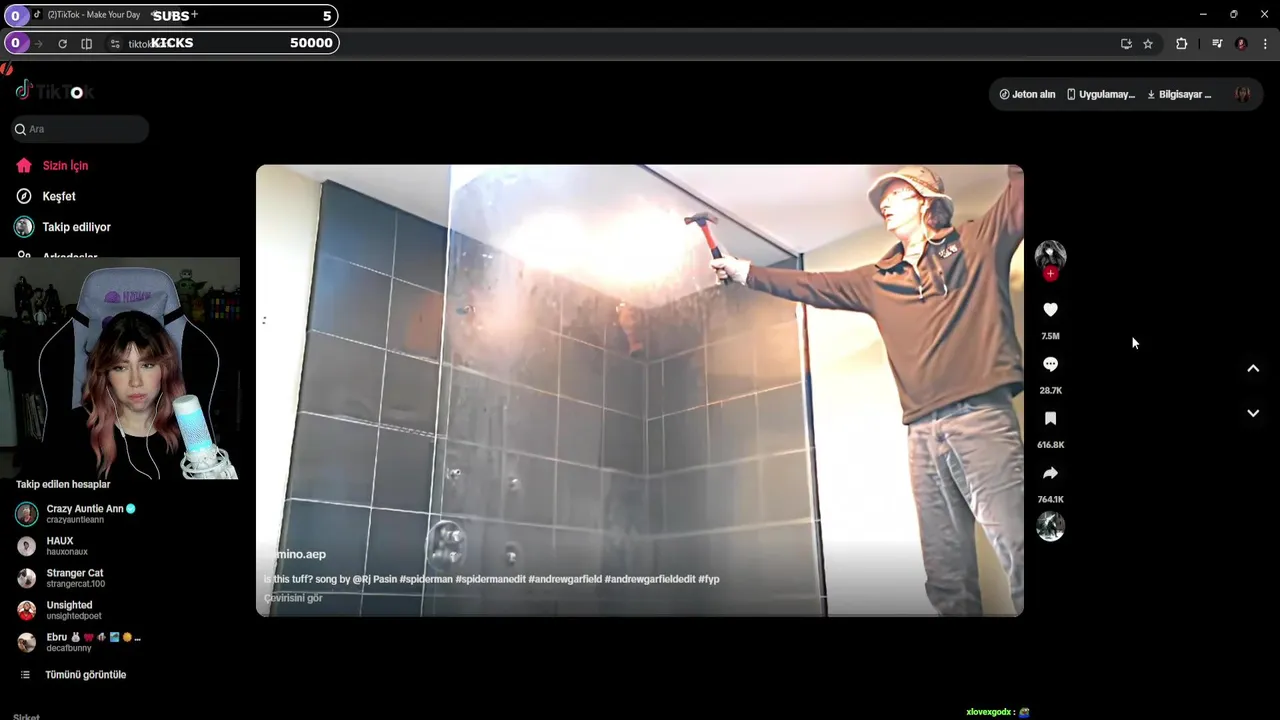Open the mino.aep creator name
1280x720 pixels.
(294, 554)
